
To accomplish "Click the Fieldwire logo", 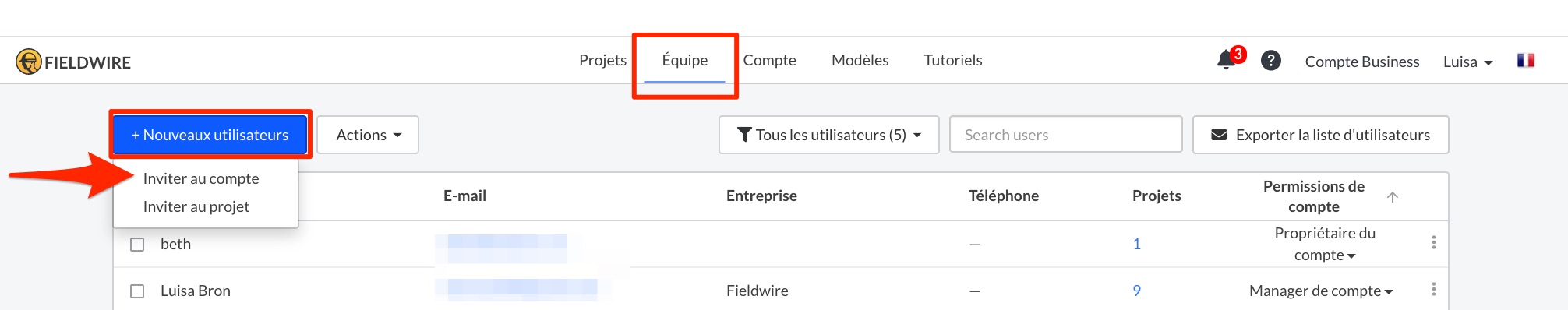I will pyautogui.click(x=73, y=62).
